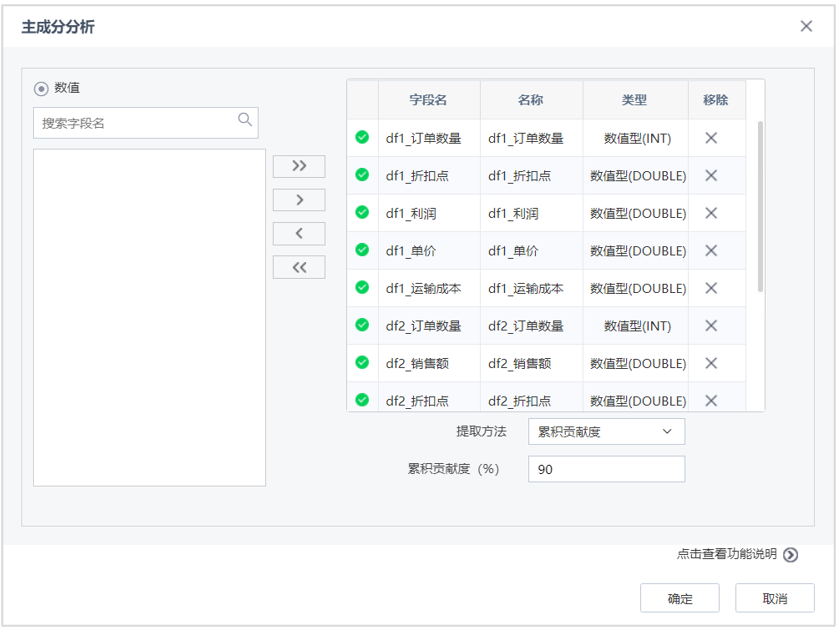Open the 提取方法 dropdown
Image resolution: width=839 pixels, height=629 pixels.
(x=605, y=431)
